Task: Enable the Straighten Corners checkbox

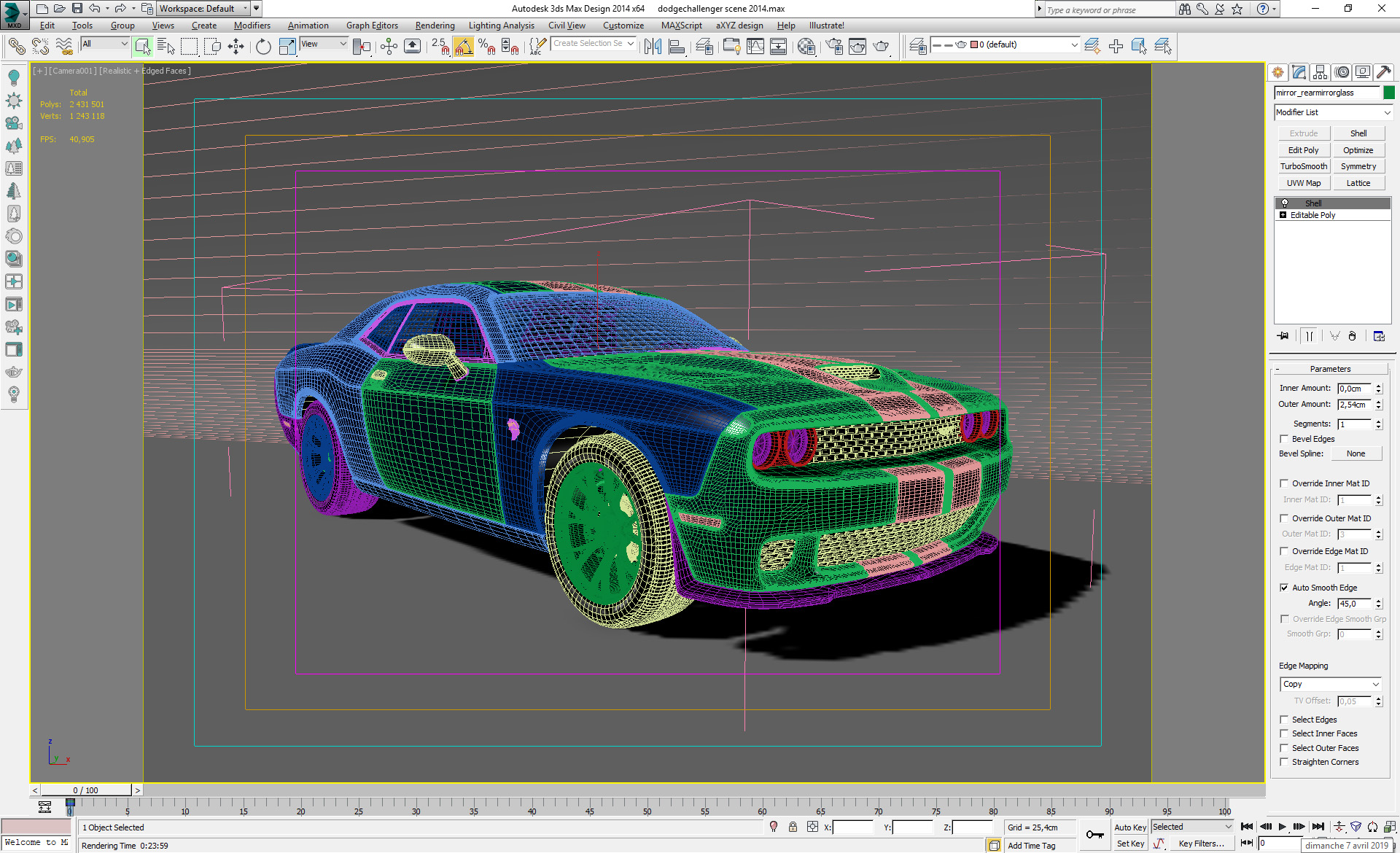Action: point(1284,762)
